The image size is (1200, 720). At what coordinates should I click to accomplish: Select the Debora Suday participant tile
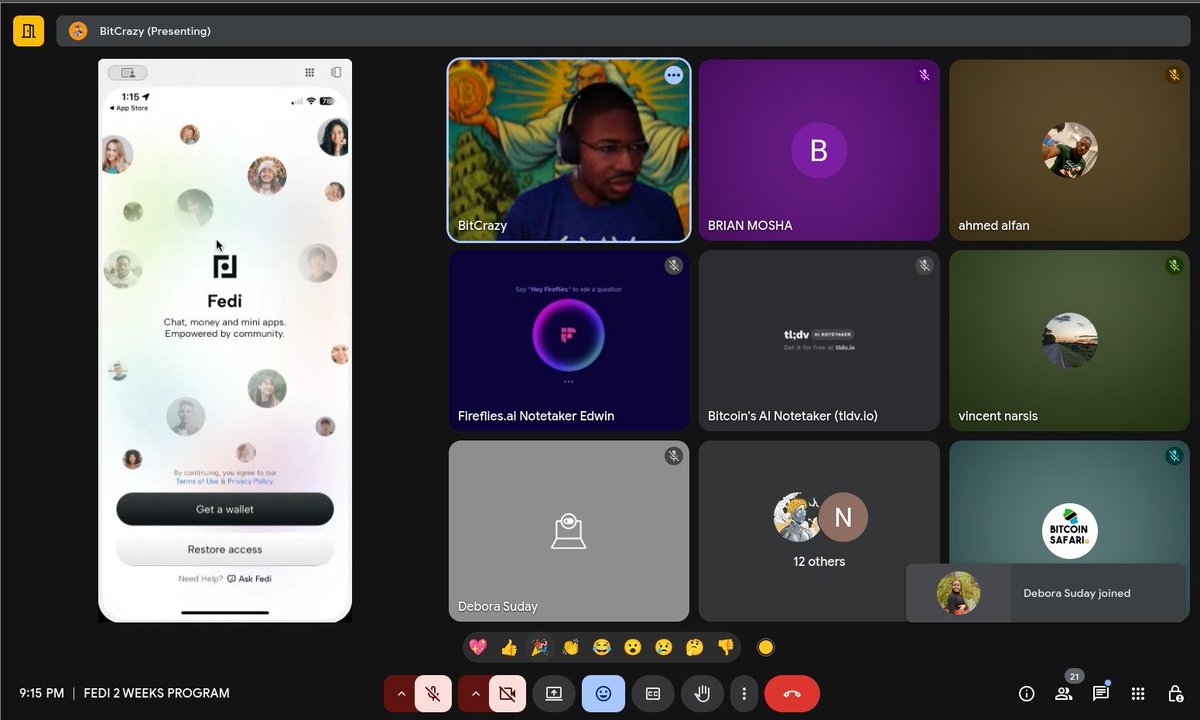(x=569, y=531)
